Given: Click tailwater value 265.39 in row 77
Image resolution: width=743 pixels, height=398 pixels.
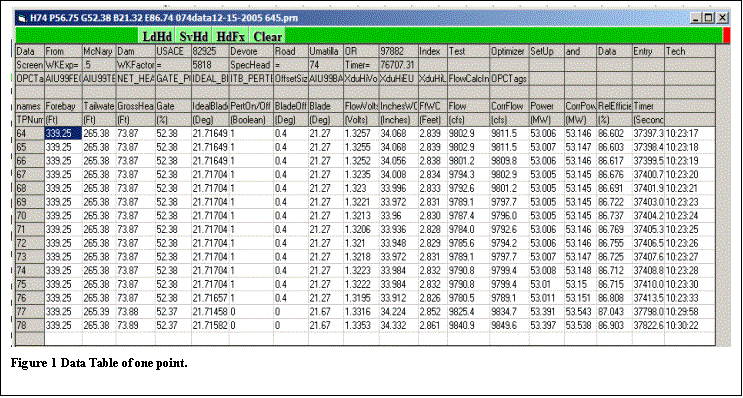Looking at the screenshot, I should coord(99,311).
